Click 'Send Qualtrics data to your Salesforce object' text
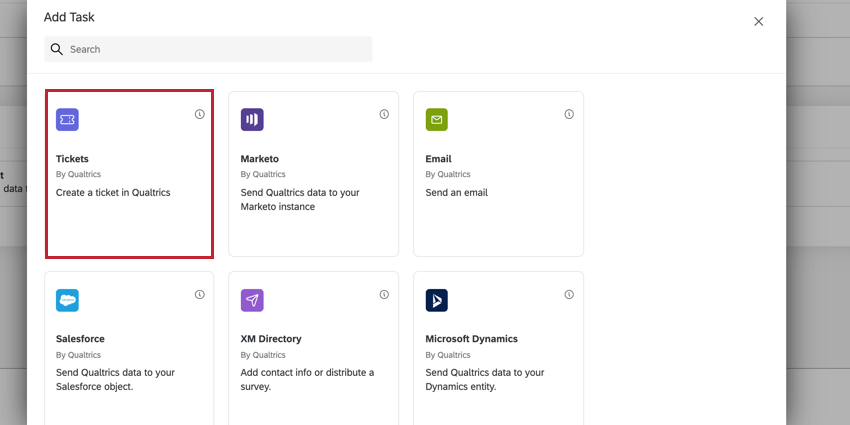 coord(115,380)
